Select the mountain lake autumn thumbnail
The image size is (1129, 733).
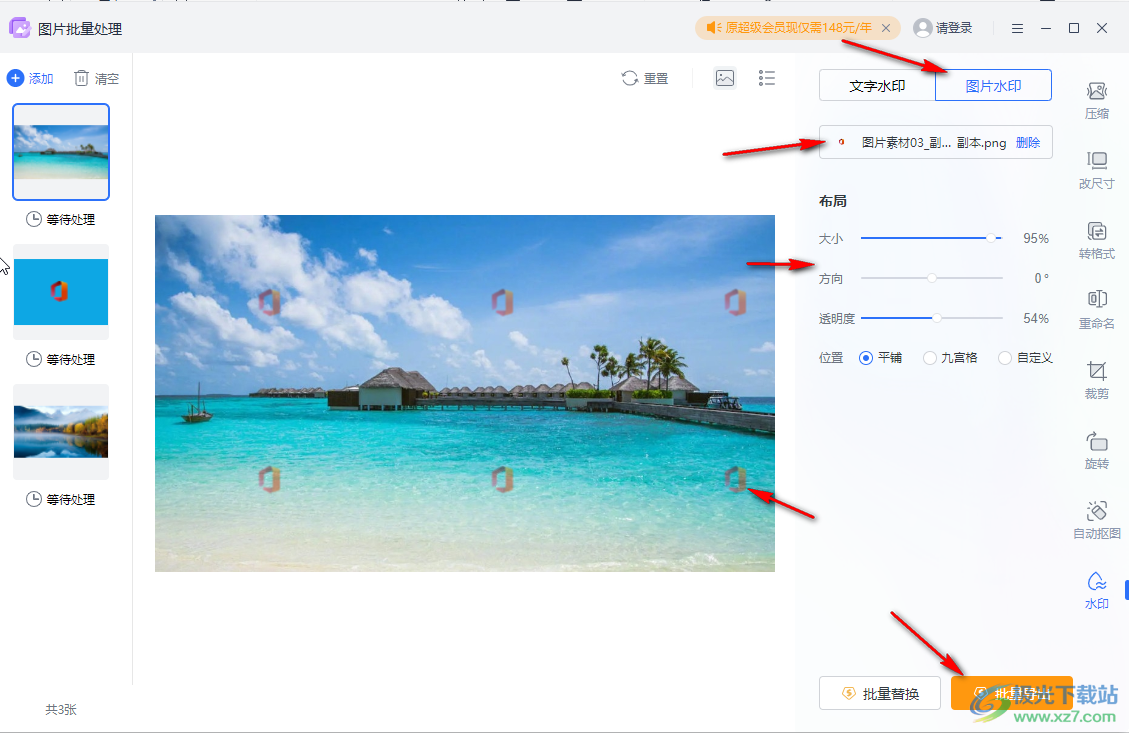(x=61, y=431)
